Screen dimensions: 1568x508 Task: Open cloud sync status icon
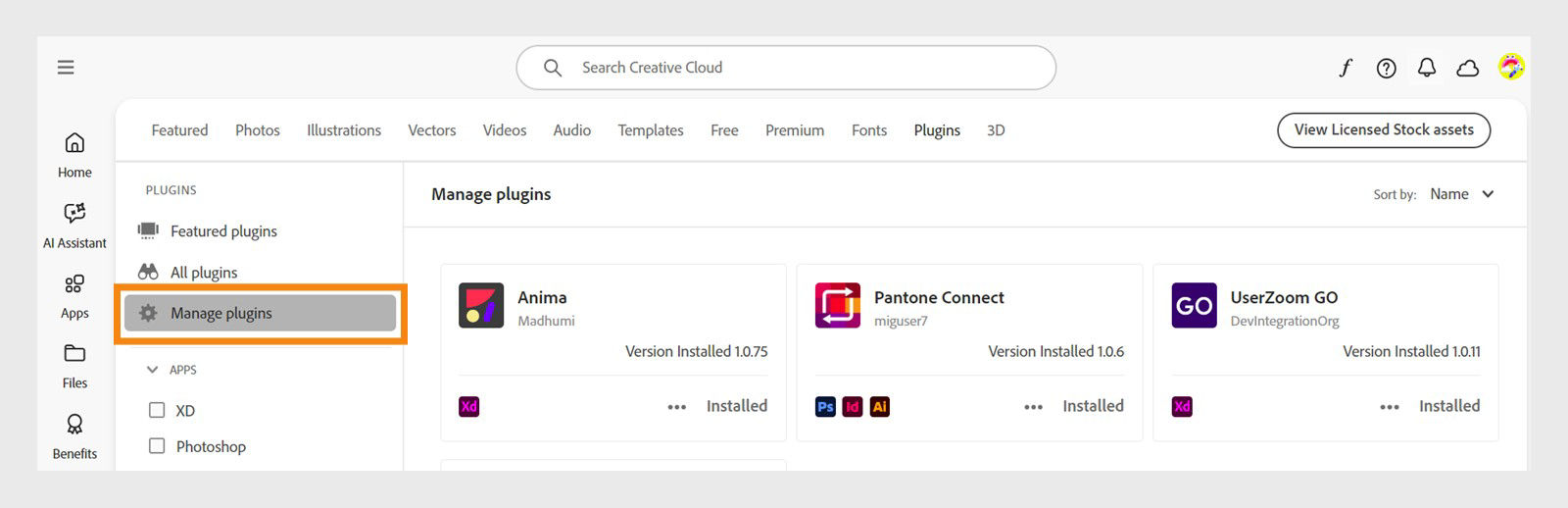1467,68
